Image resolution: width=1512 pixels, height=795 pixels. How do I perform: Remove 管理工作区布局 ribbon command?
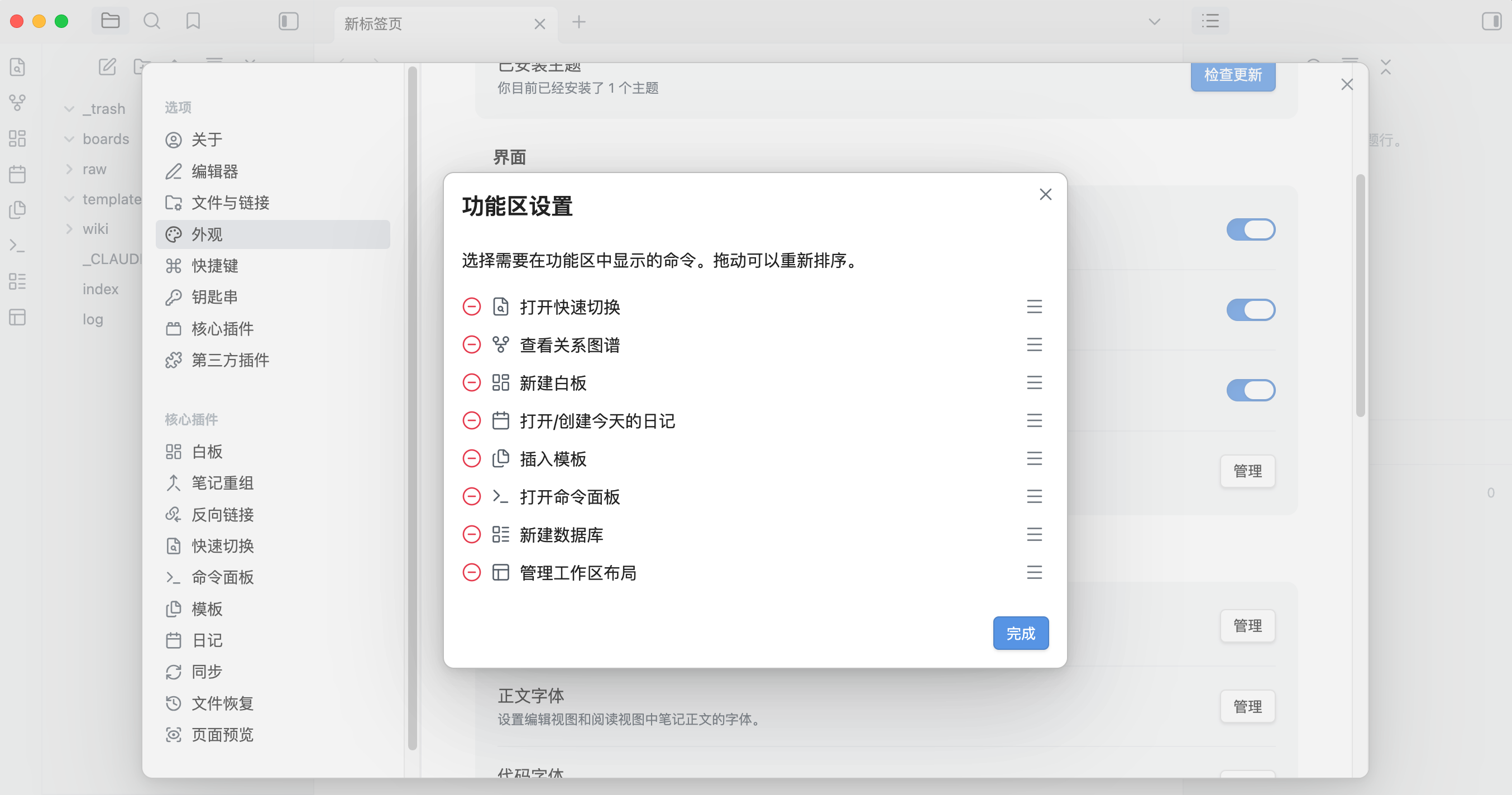[x=471, y=572]
